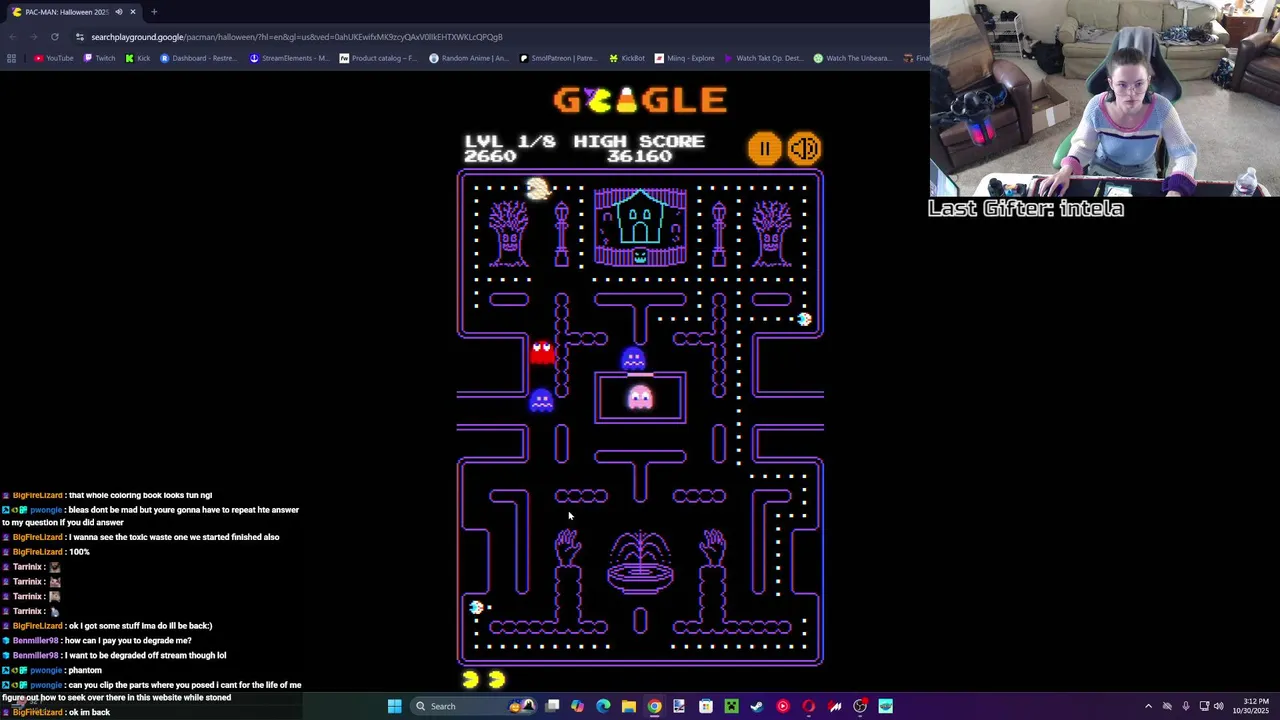View site information icon in address bar

click(x=80, y=37)
